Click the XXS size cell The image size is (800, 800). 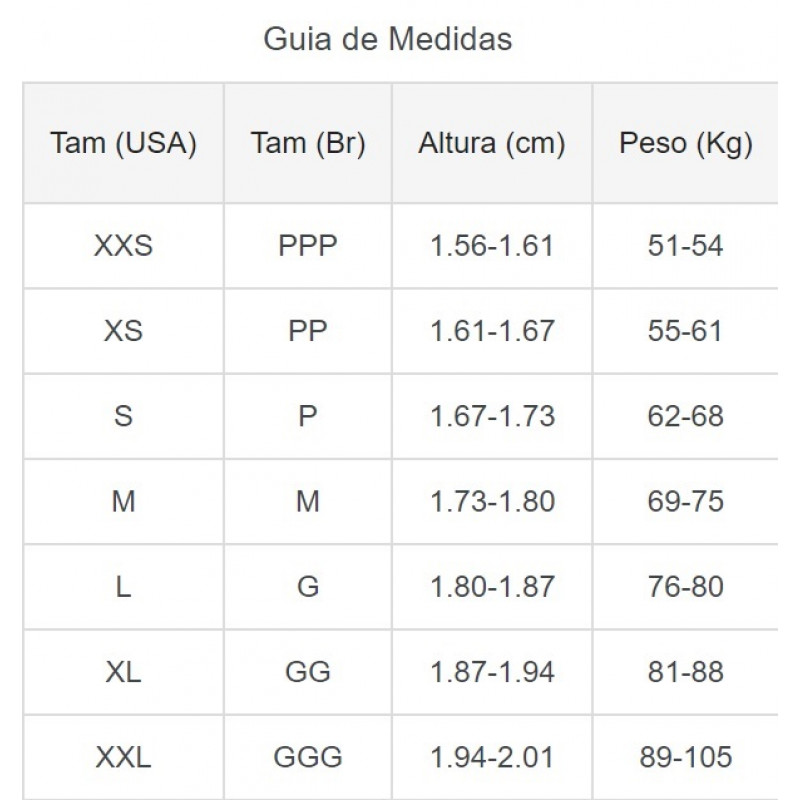123,246
